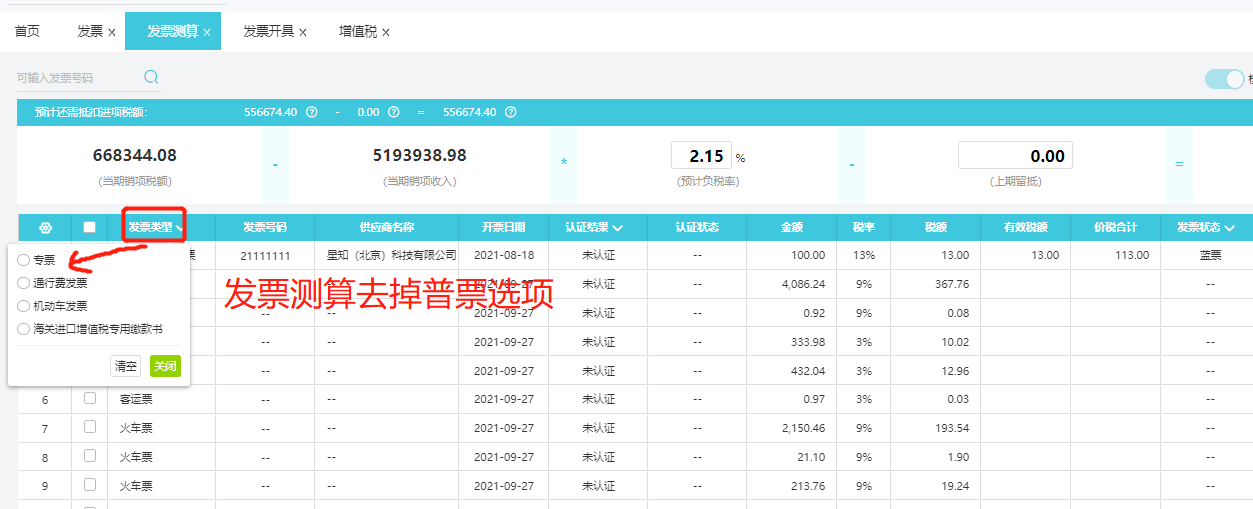Screen dimensions: 1253x509
Task: Click help icon next to 0.00 in teal bar
Action: 394,112
